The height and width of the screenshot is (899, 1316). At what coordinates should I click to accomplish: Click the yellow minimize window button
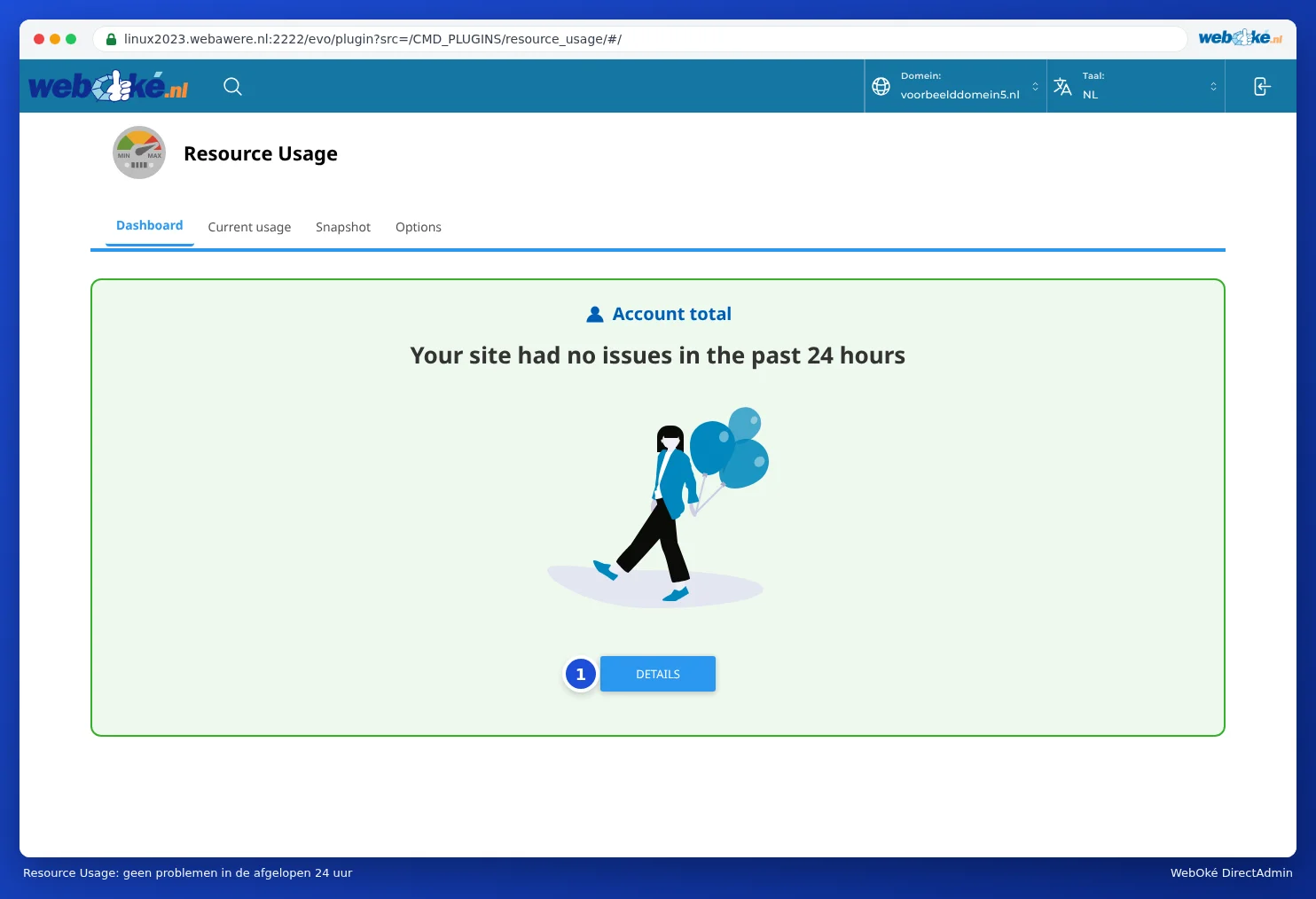(55, 39)
